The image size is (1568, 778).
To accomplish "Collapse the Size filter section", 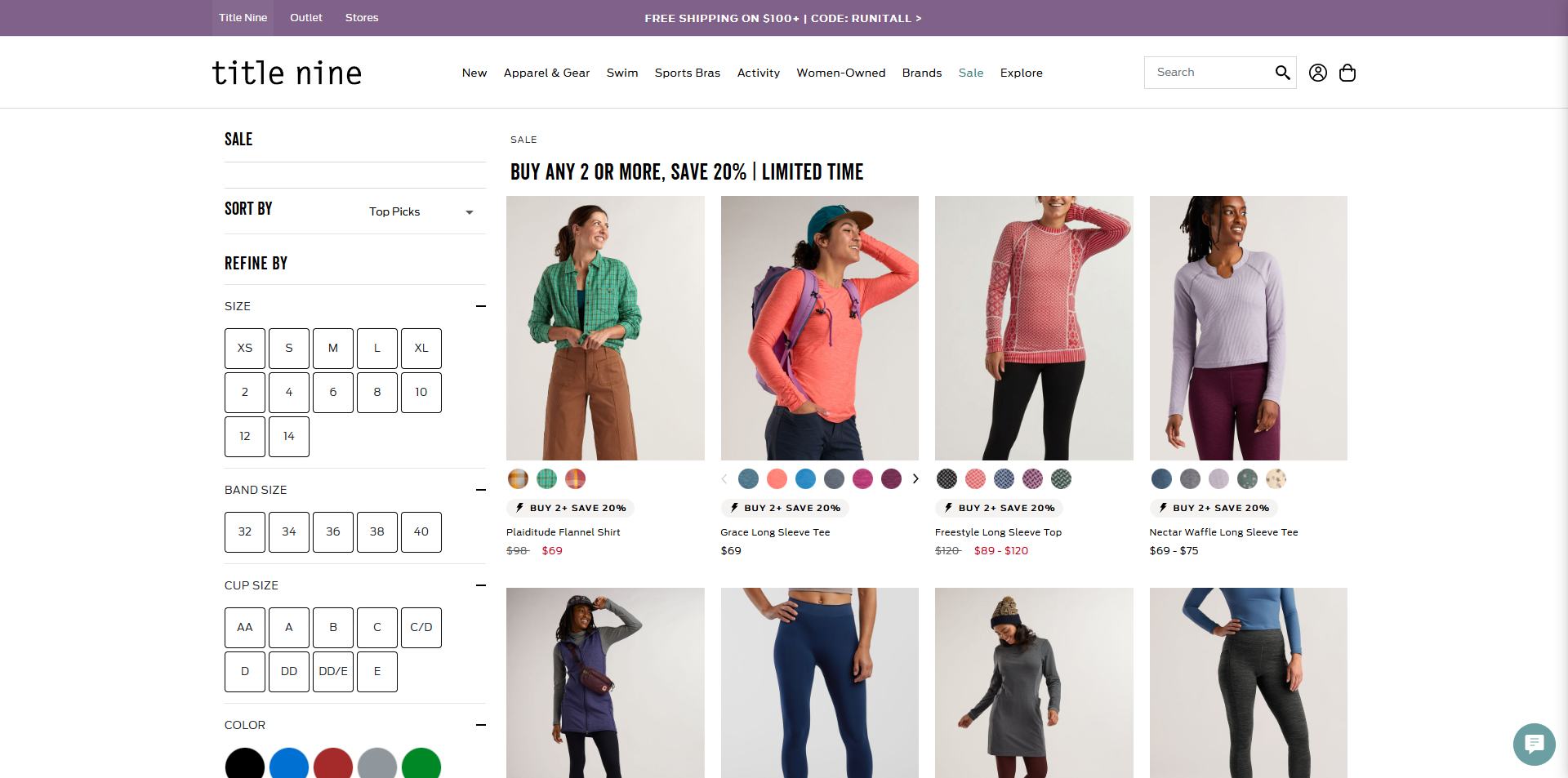I will [480, 306].
